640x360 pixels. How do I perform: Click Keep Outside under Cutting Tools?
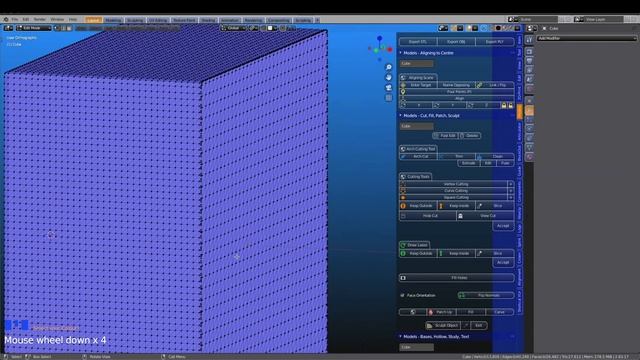418,206
